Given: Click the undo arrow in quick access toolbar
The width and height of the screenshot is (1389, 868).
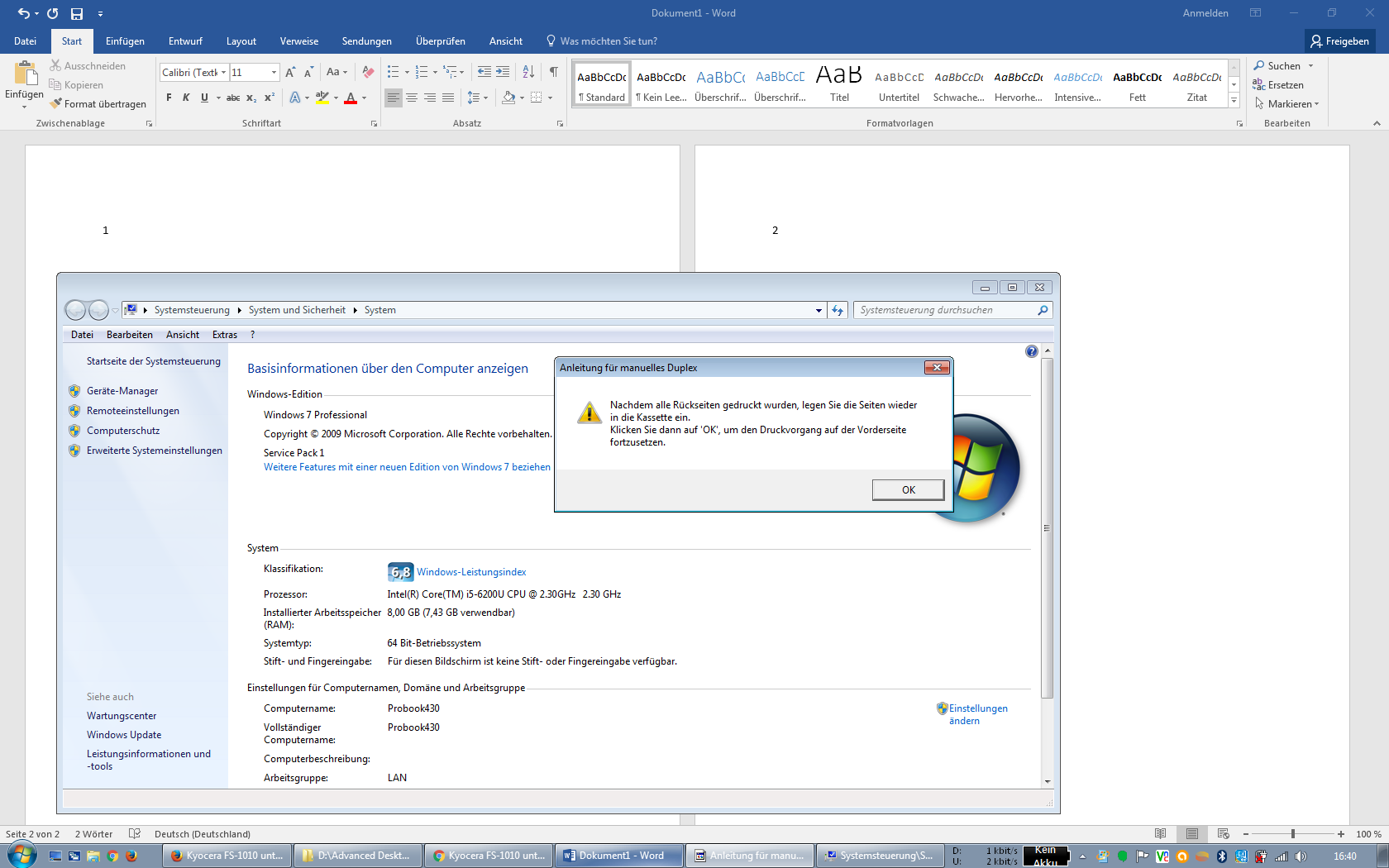Looking at the screenshot, I should [x=24, y=13].
